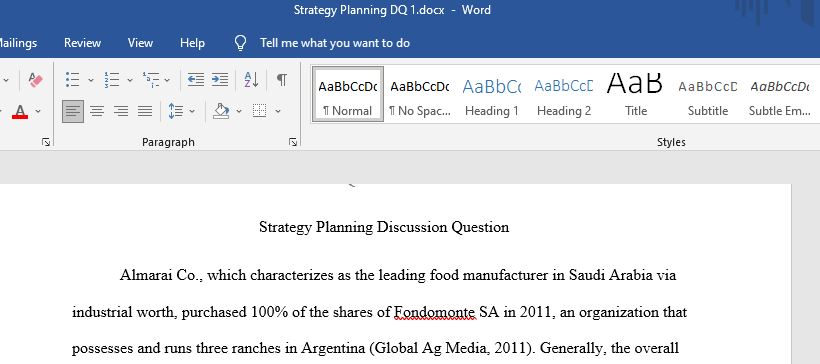Click the Clear All Formatting eraser icon
This screenshot has height=364, width=820.
point(35,79)
